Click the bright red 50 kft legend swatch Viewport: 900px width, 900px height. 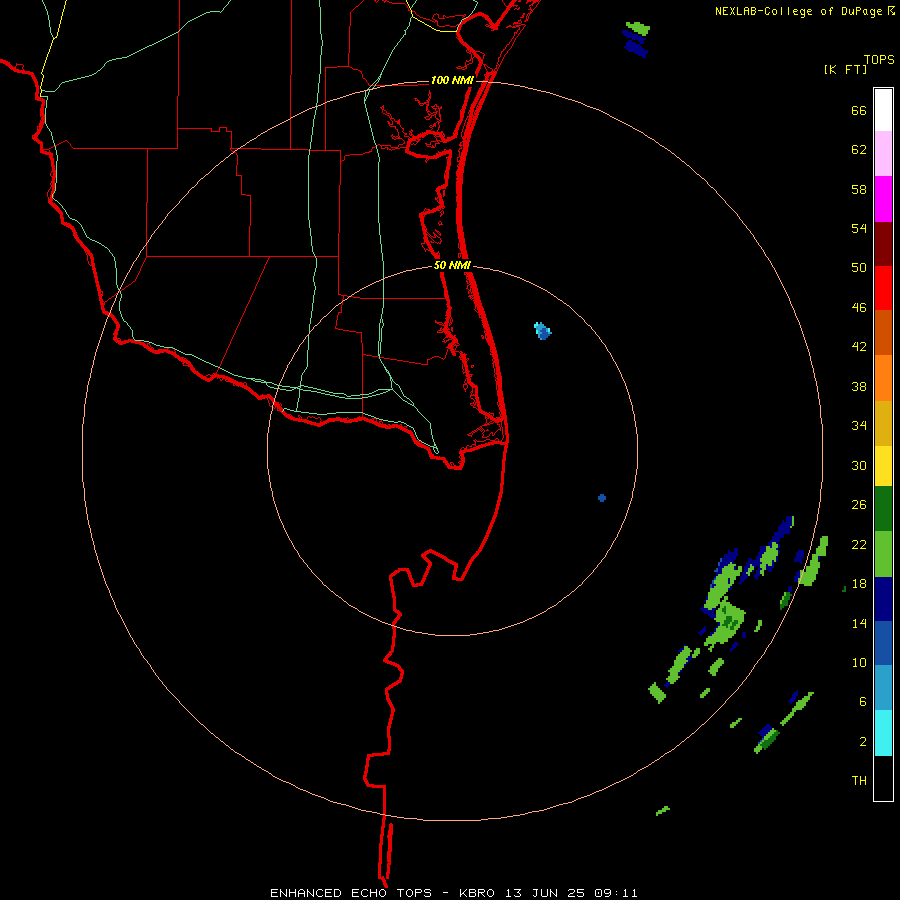[x=883, y=288]
